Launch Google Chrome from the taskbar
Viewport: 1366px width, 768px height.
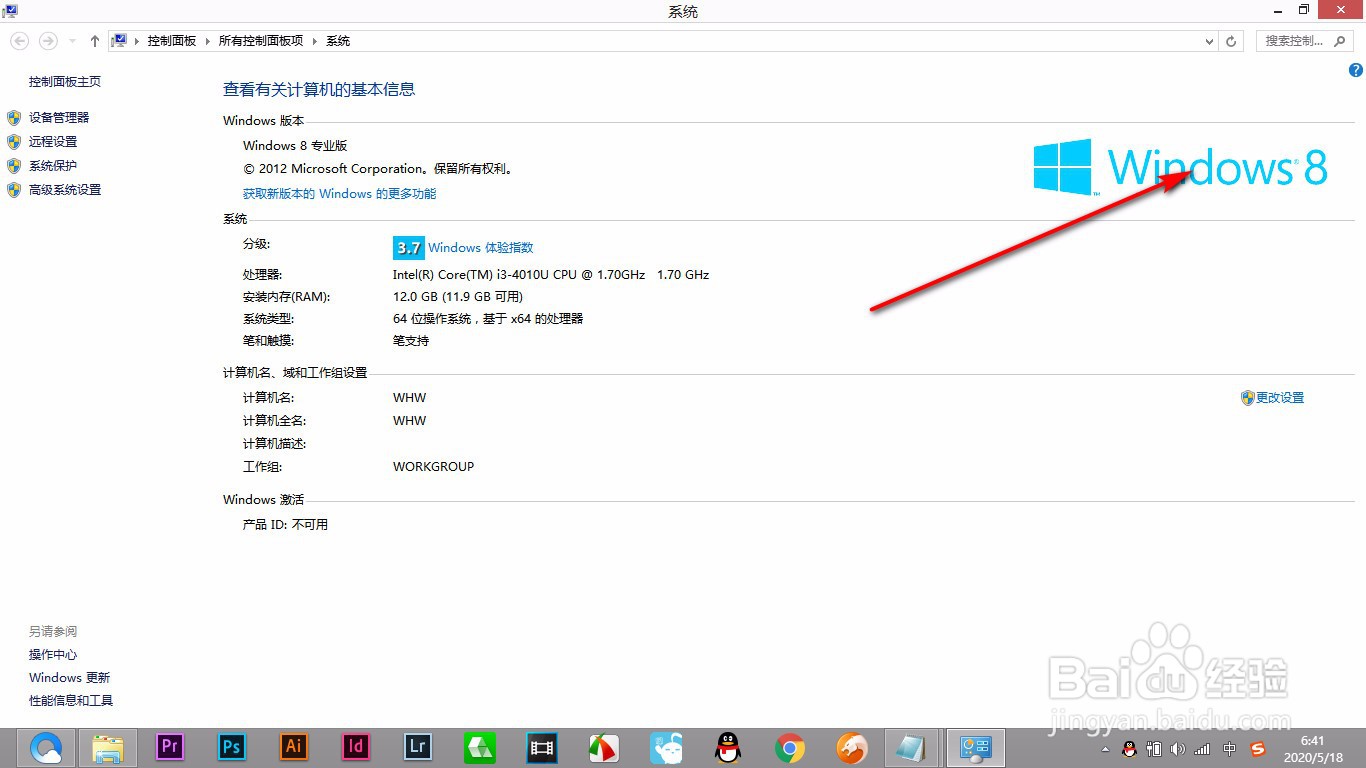click(790, 747)
